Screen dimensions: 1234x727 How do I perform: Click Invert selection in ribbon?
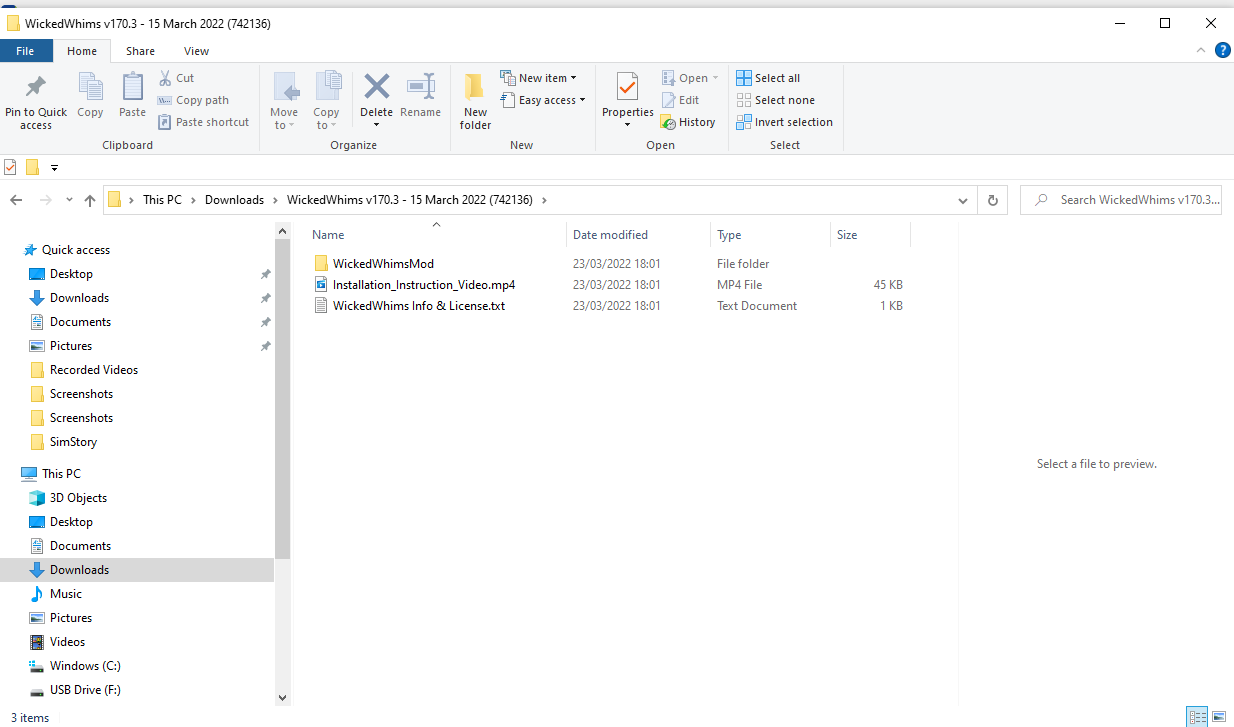tap(784, 122)
